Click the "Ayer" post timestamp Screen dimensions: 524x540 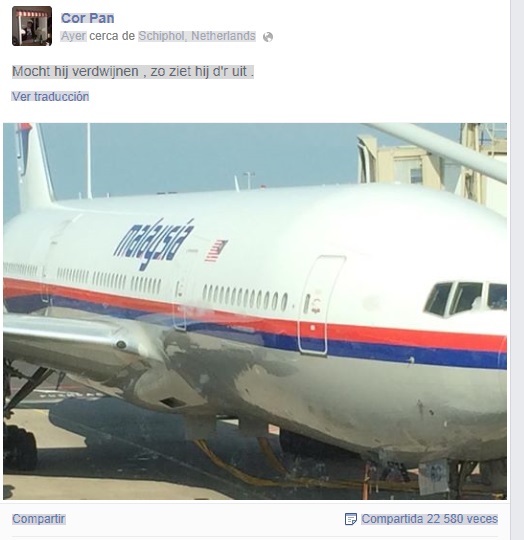point(73,36)
